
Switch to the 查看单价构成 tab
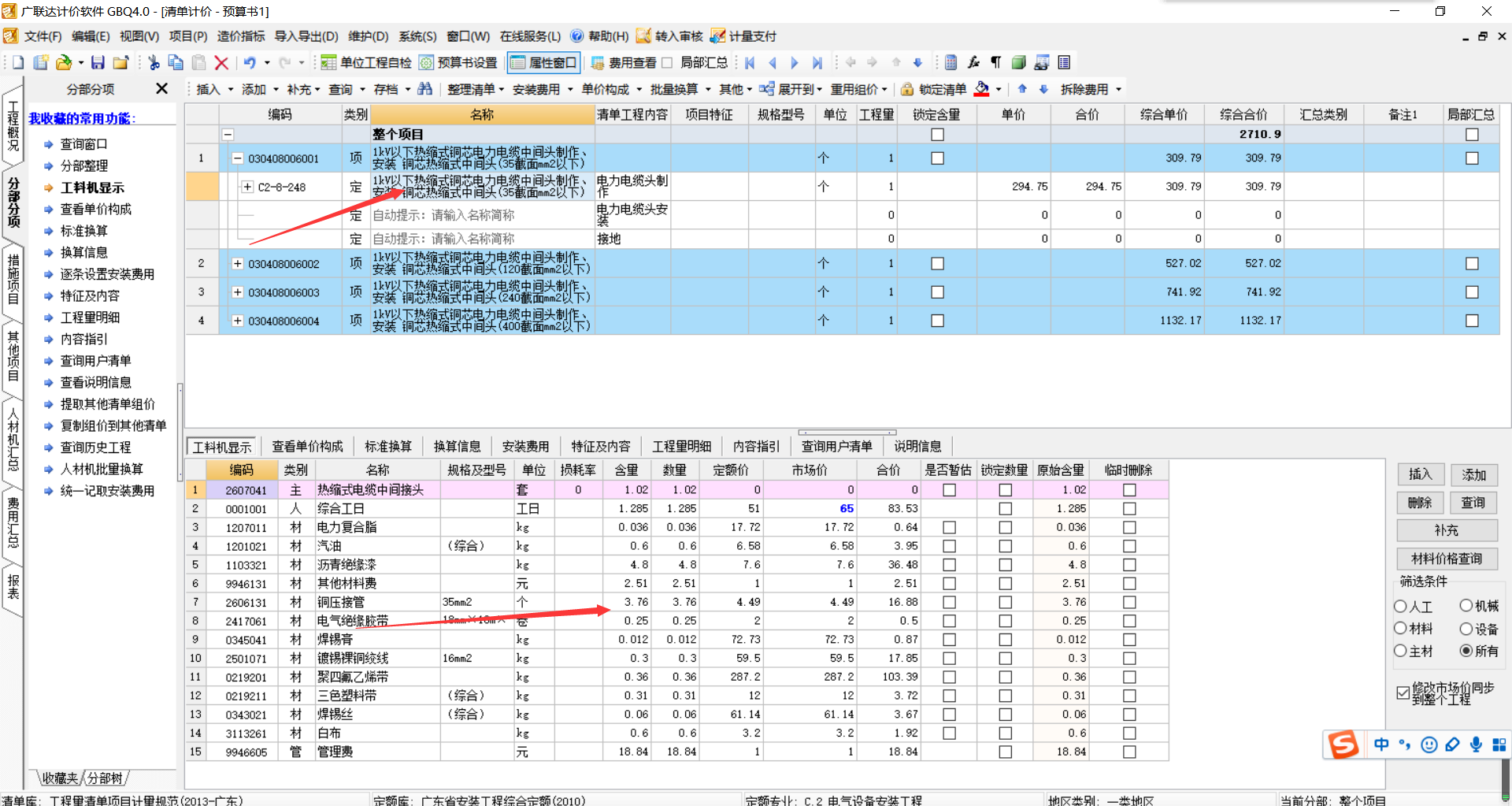[307, 447]
